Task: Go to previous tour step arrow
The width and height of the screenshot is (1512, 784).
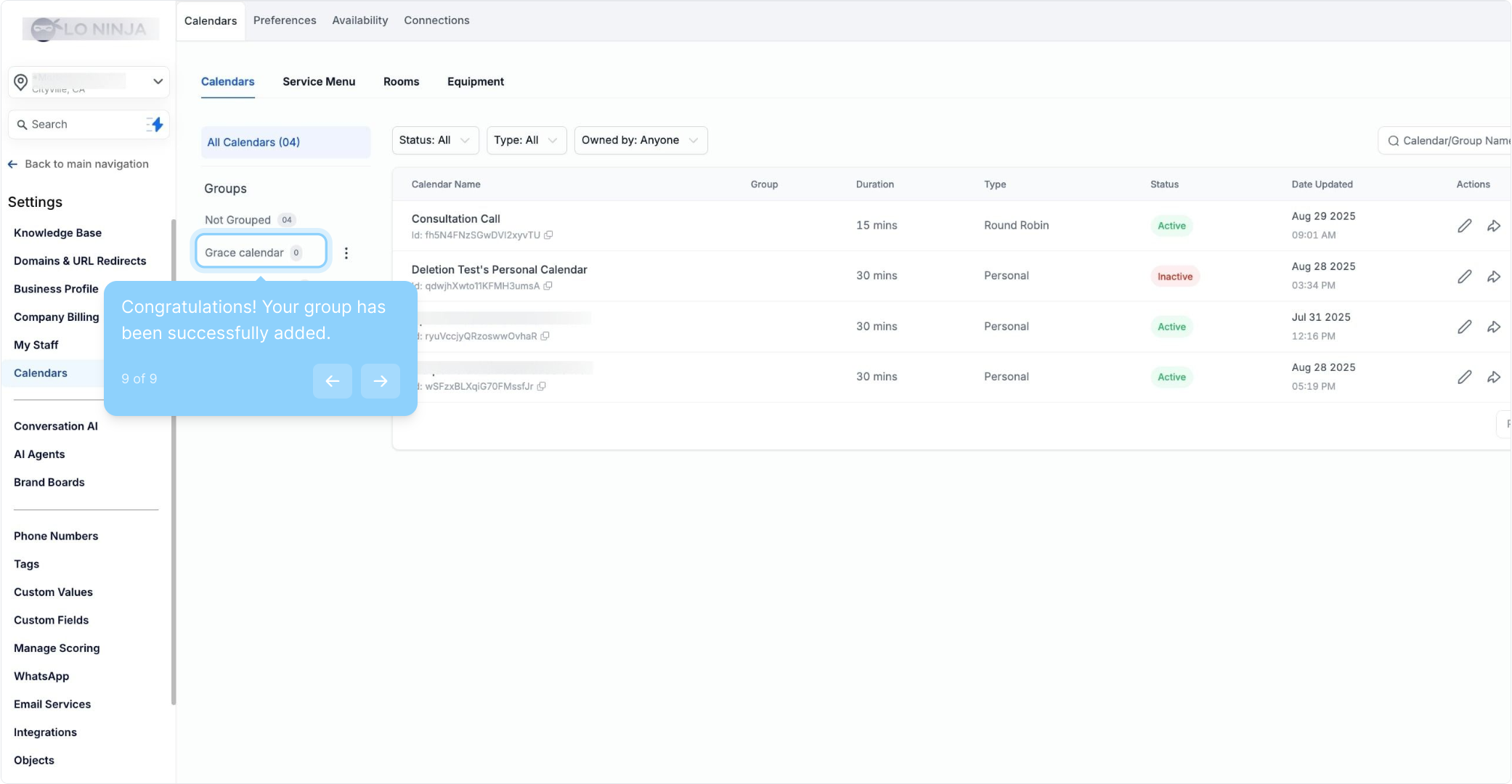Action: point(333,381)
